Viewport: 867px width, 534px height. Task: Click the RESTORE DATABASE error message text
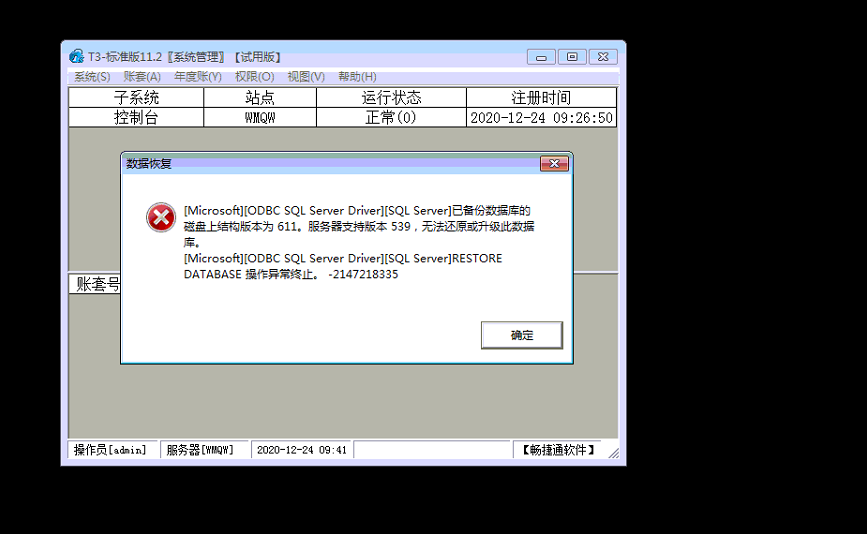(343, 266)
